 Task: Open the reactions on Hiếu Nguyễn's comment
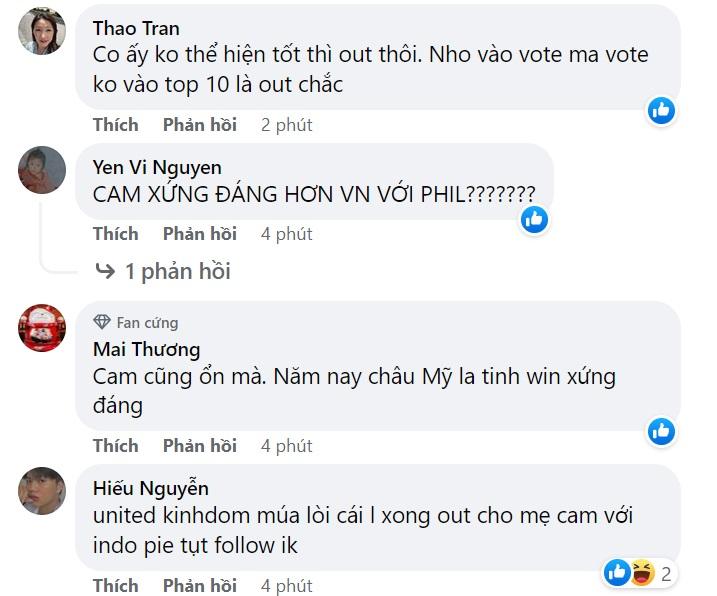point(639,573)
